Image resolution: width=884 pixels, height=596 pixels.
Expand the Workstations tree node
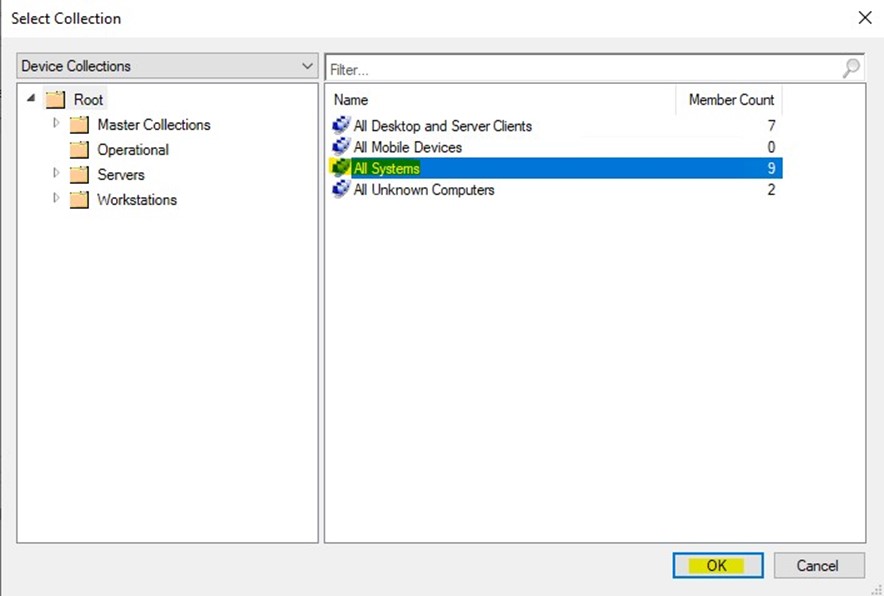(x=56, y=199)
